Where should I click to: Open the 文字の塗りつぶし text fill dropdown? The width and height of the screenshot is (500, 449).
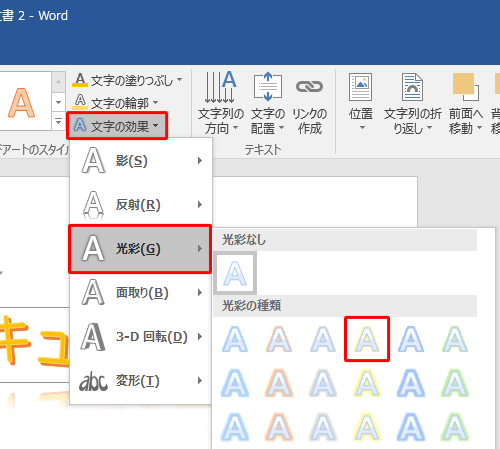[x=127, y=80]
